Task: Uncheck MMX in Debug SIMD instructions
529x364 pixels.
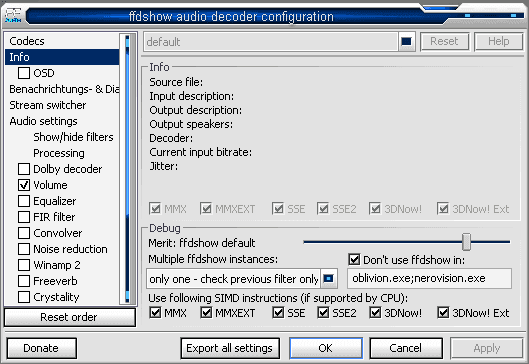Action: click(155, 313)
